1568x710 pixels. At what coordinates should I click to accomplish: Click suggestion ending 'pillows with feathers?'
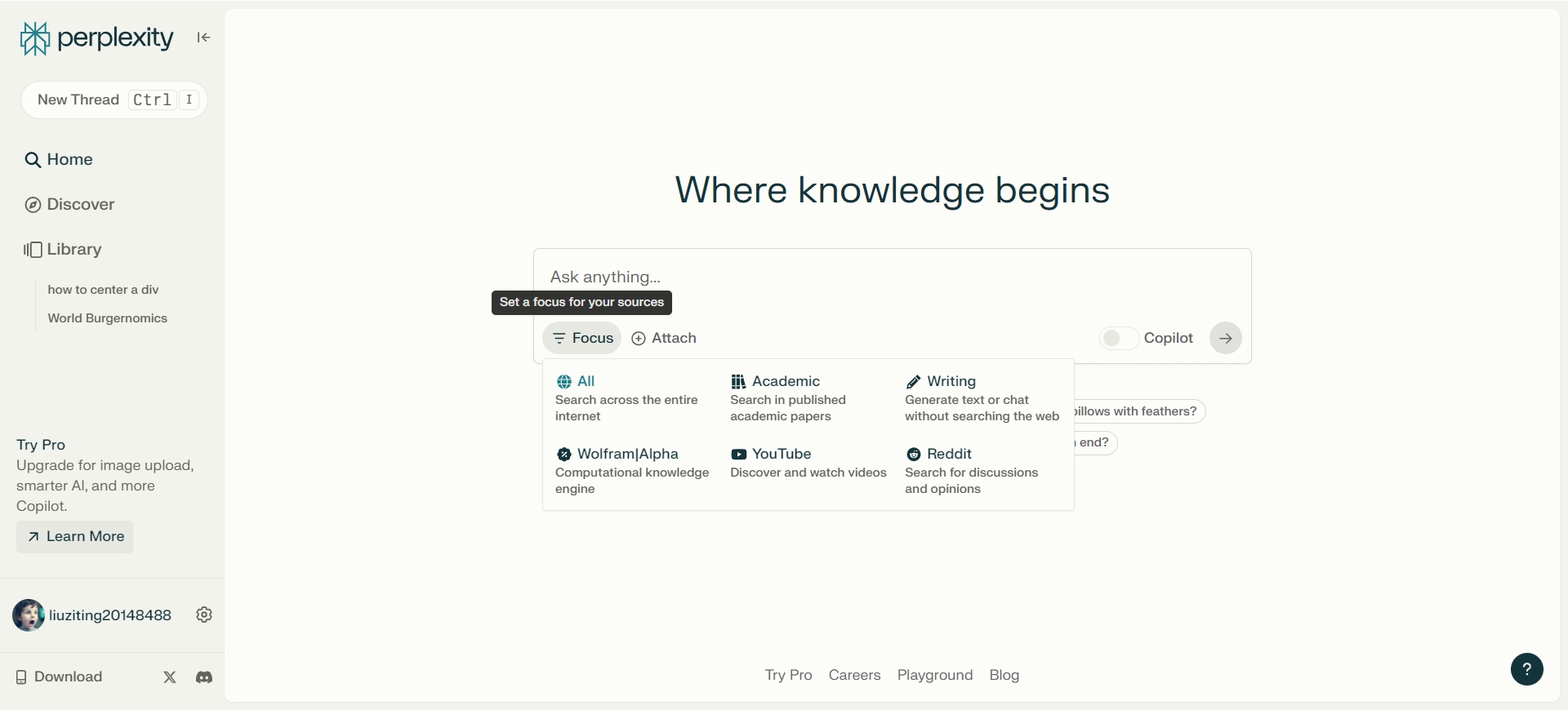point(1139,411)
